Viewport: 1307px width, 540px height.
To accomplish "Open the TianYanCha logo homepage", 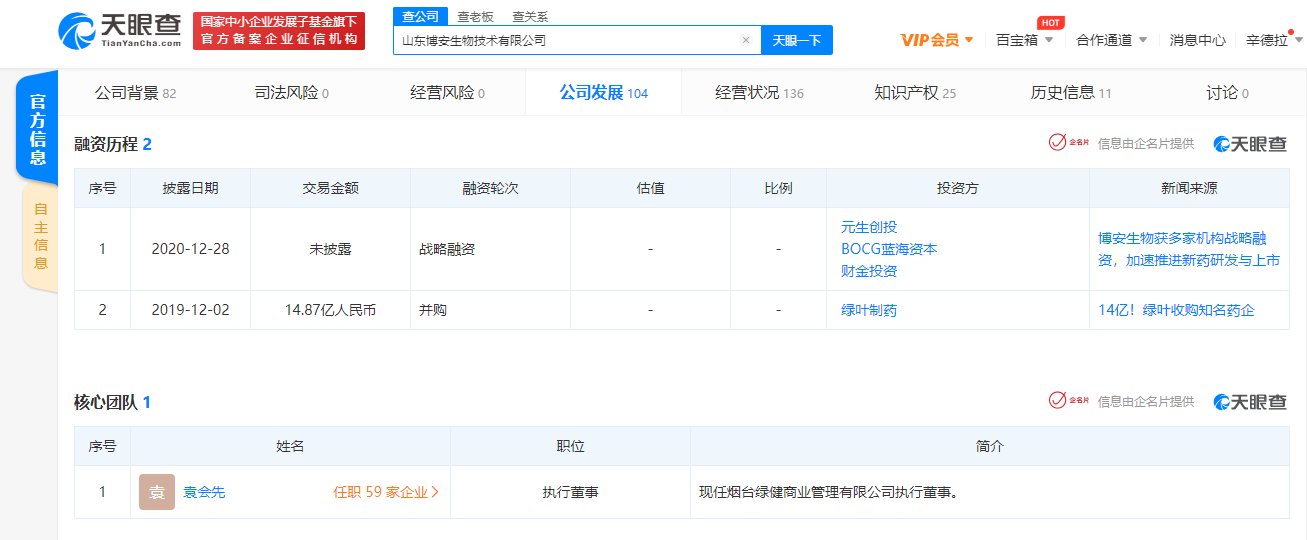I will [119, 31].
